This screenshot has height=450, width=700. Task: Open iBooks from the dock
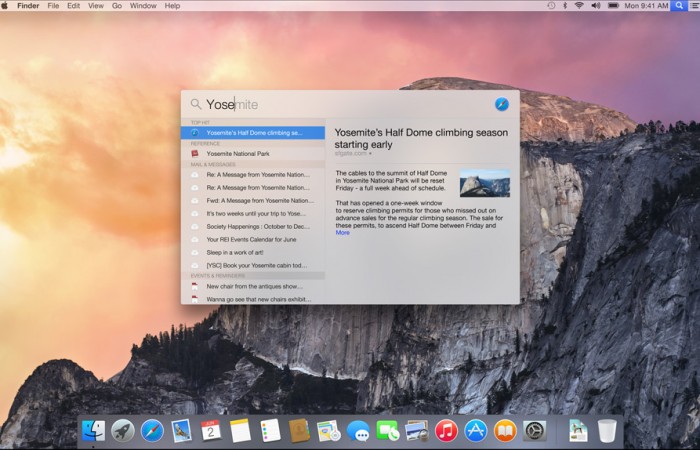(x=505, y=430)
